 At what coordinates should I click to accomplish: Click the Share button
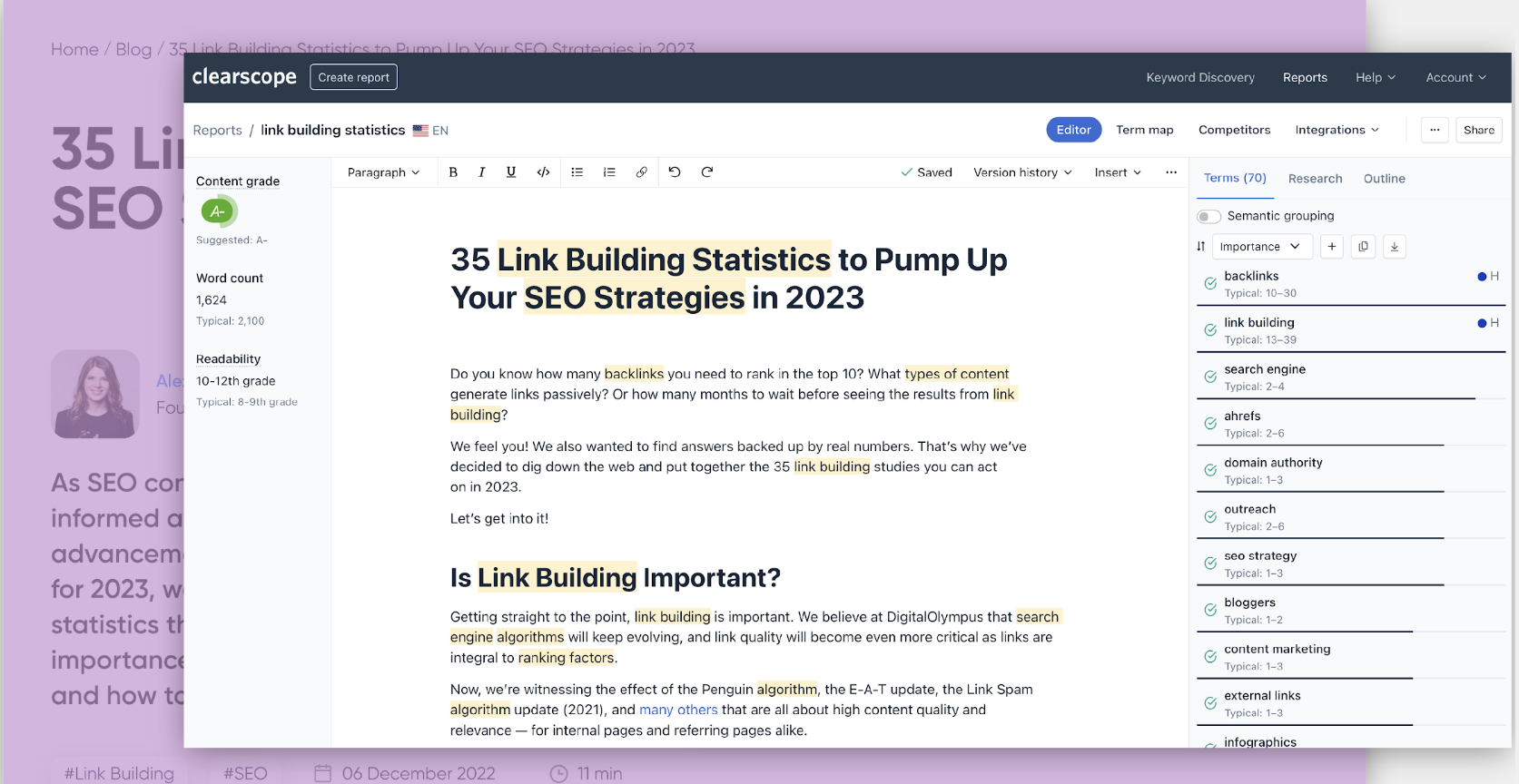pos(1479,130)
